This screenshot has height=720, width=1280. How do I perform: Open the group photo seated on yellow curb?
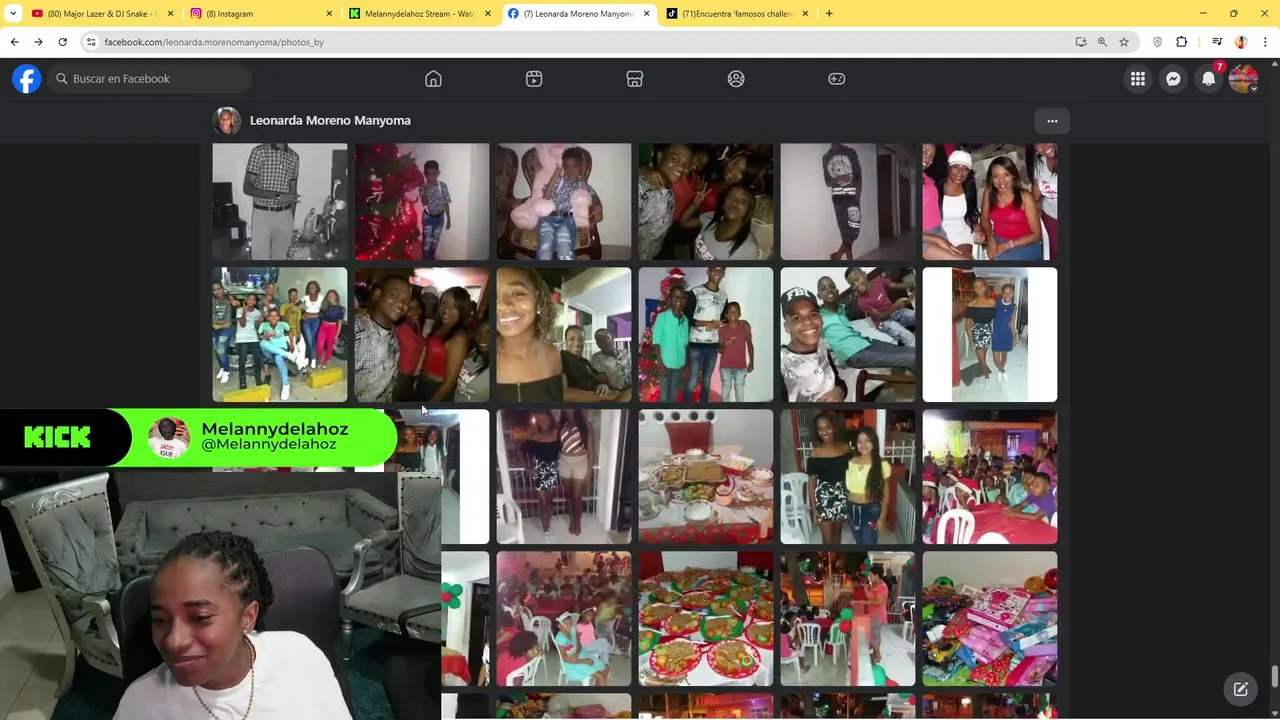280,334
